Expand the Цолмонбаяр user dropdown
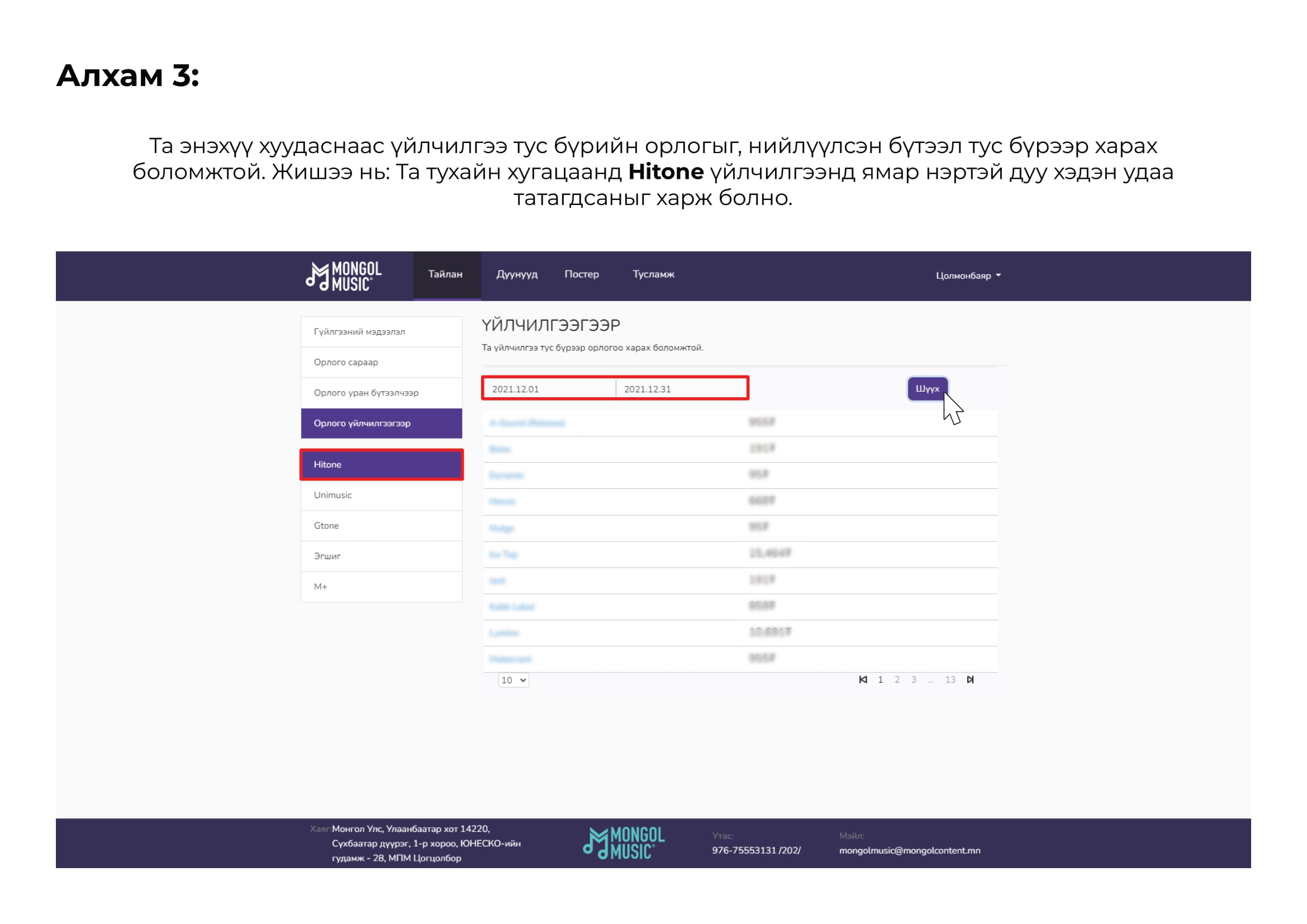Viewport: 1307px width, 924px height. pyautogui.click(x=968, y=275)
